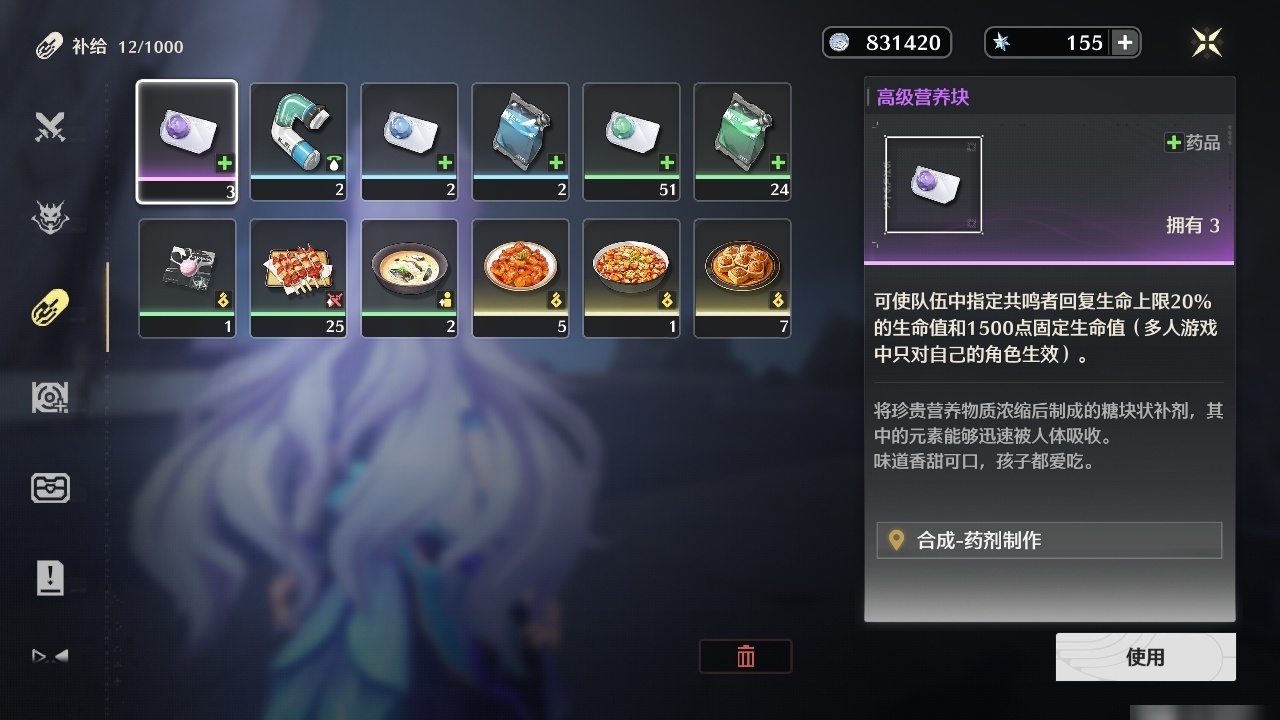Select the supplies category pill icon
The width and height of the screenshot is (1280, 720).
point(50,307)
